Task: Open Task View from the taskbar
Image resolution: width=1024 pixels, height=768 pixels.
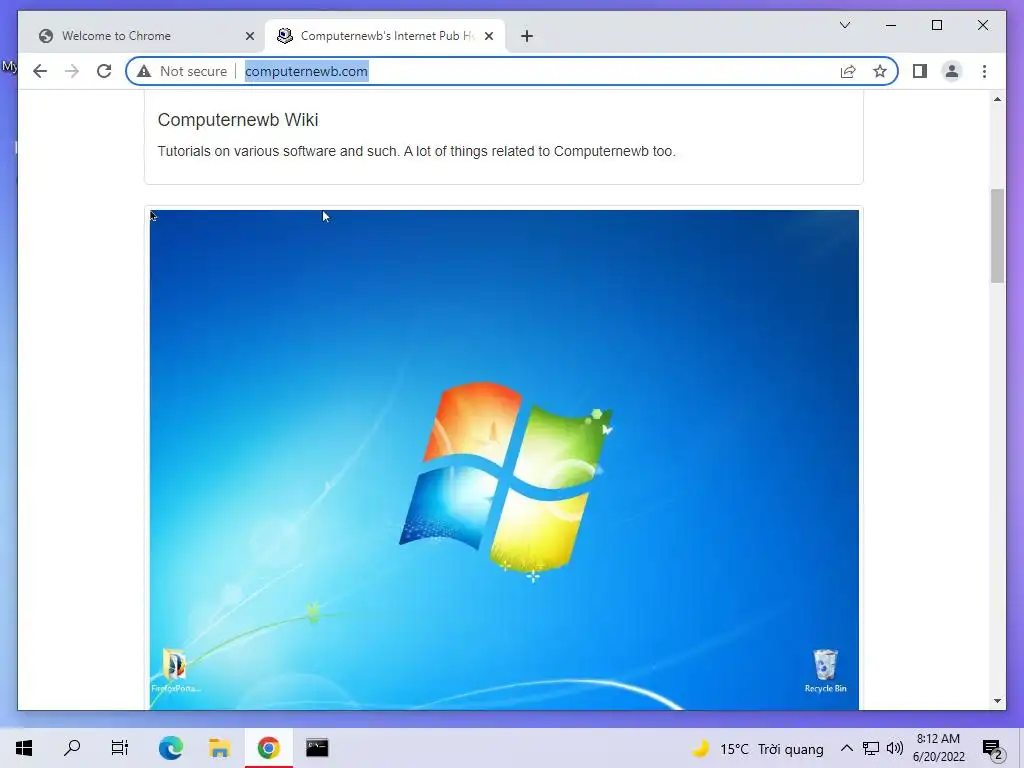Action: 120,748
